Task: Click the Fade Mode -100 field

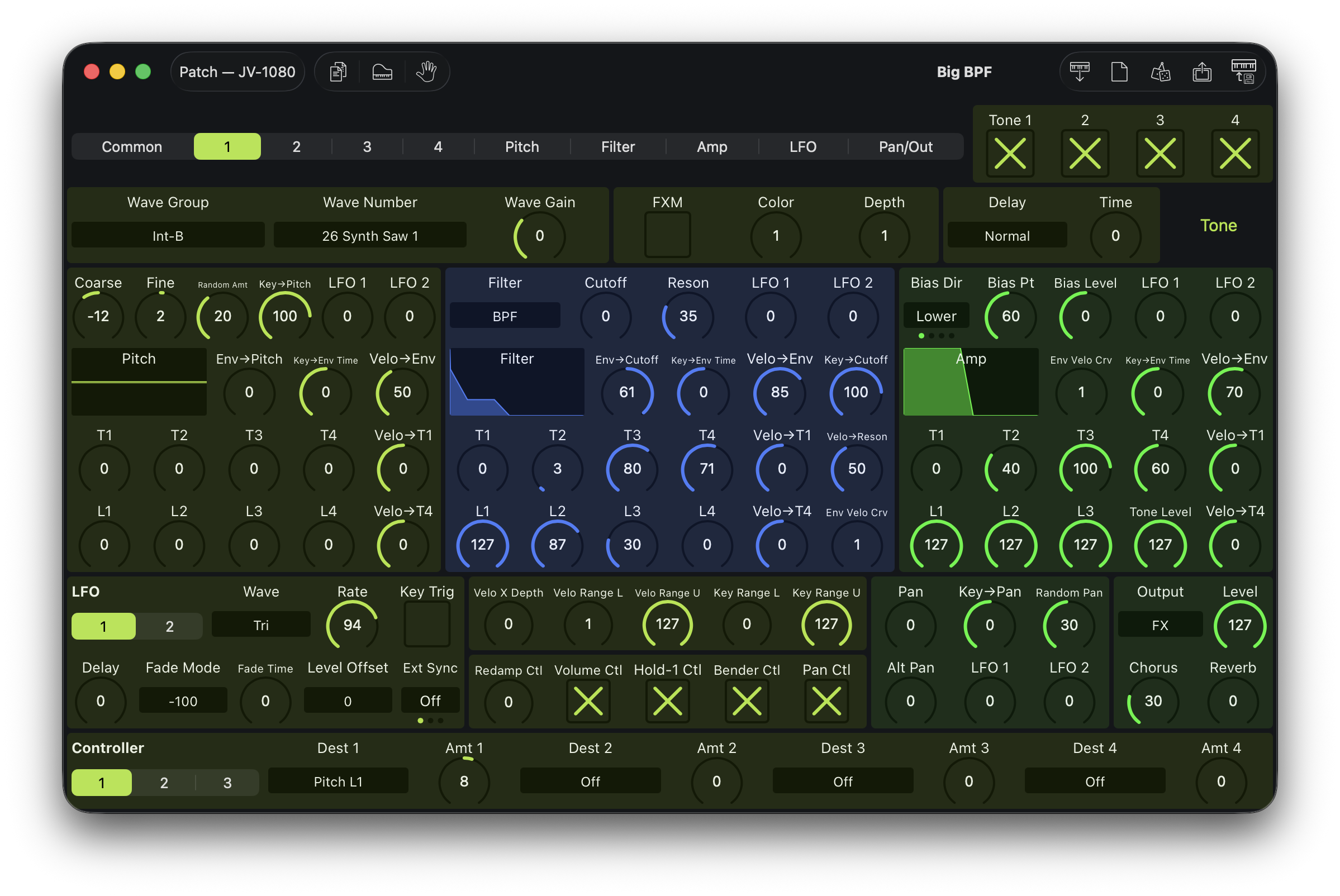Action: click(183, 701)
